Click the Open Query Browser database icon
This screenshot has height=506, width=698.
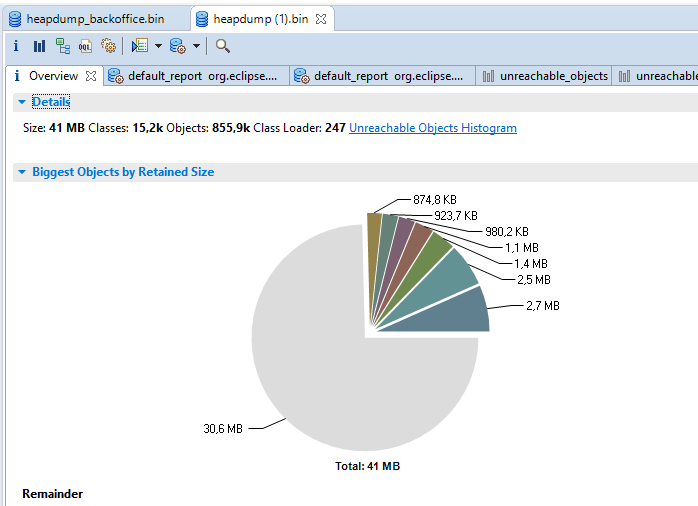point(178,46)
